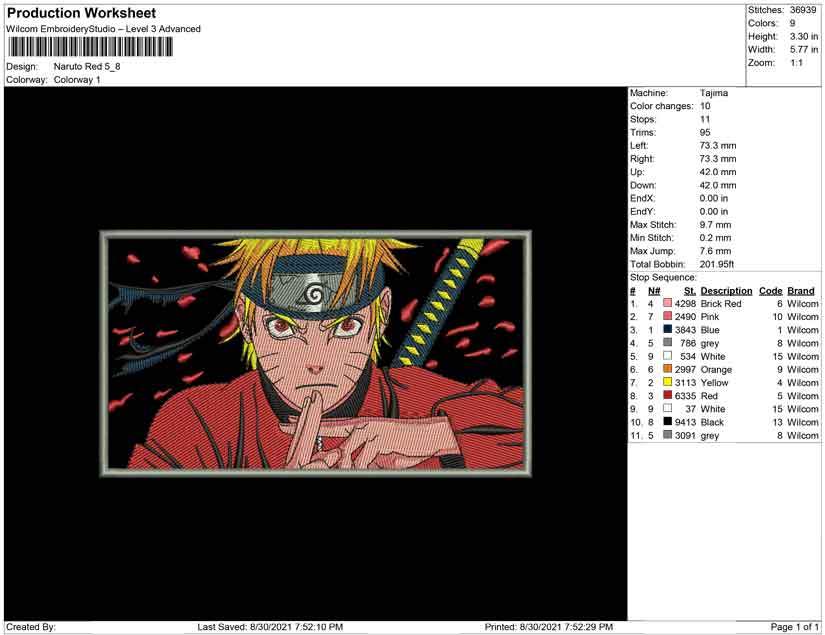
Task: Click the stitches count 36939
Action: [x=803, y=10]
